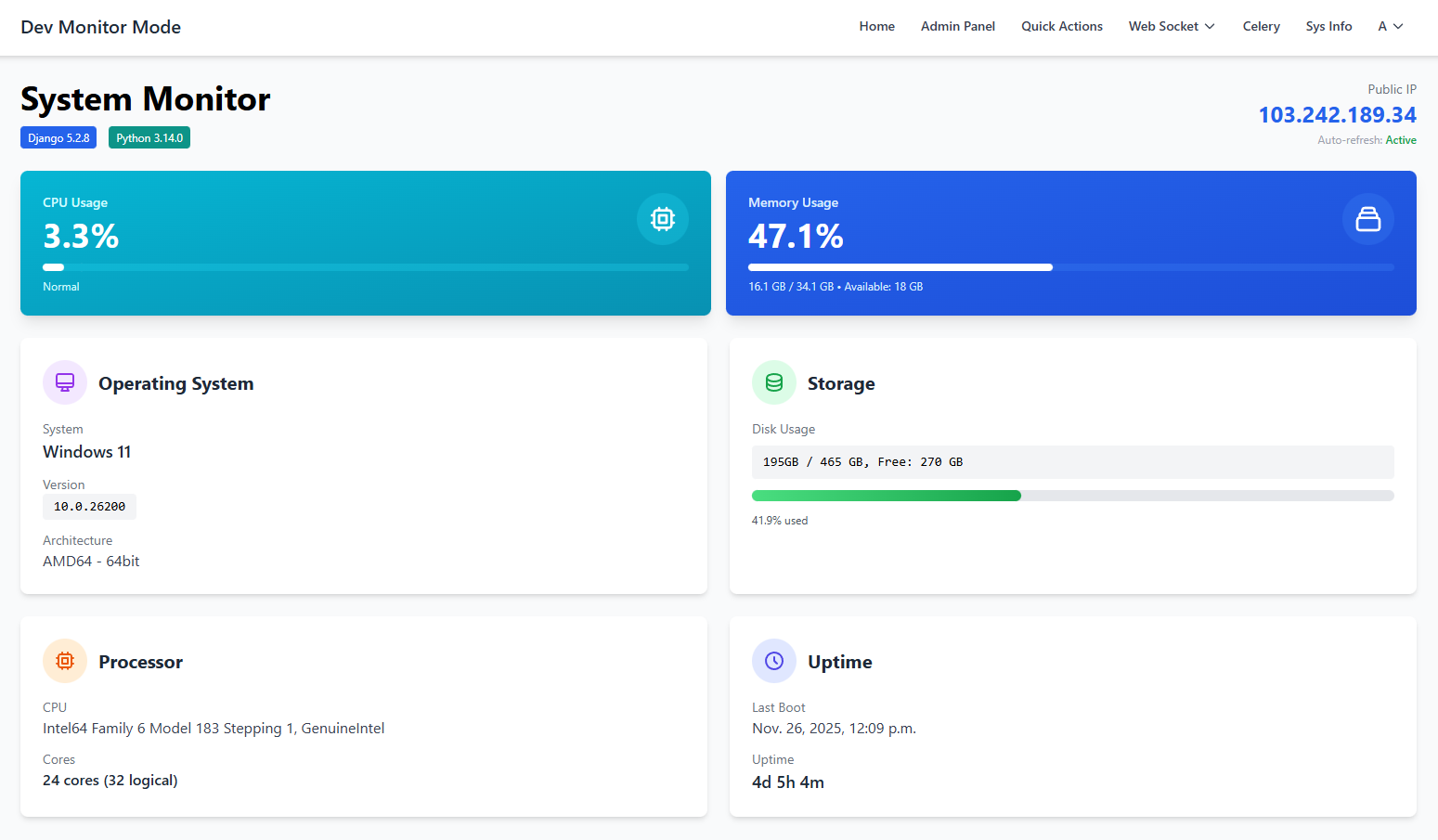Click the Django 5.2.8 badge
This screenshot has width=1438, height=840.
tap(58, 136)
